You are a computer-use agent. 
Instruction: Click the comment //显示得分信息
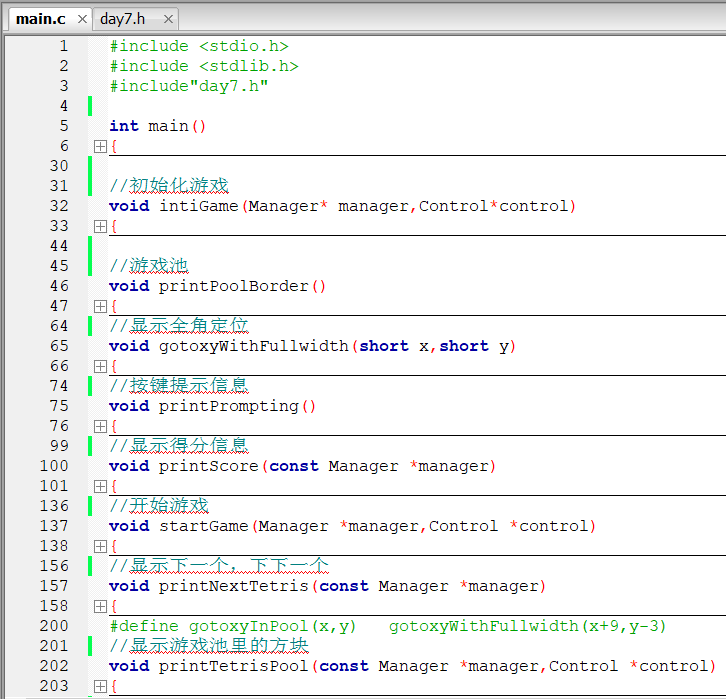point(179,445)
